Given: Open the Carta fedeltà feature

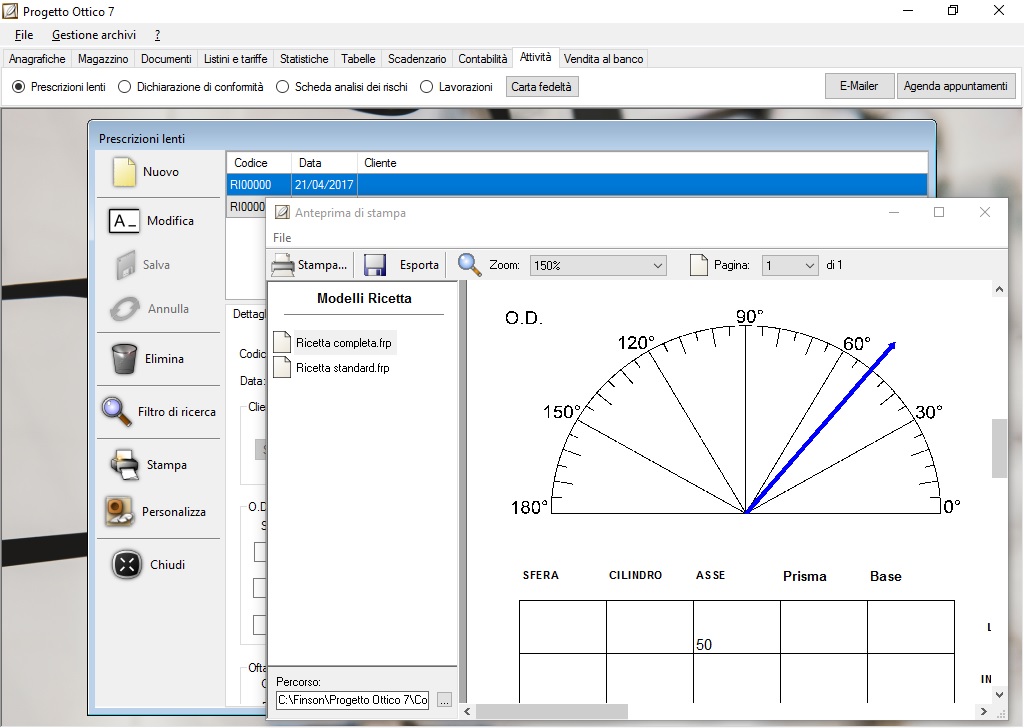Looking at the screenshot, I should [542, 86].
